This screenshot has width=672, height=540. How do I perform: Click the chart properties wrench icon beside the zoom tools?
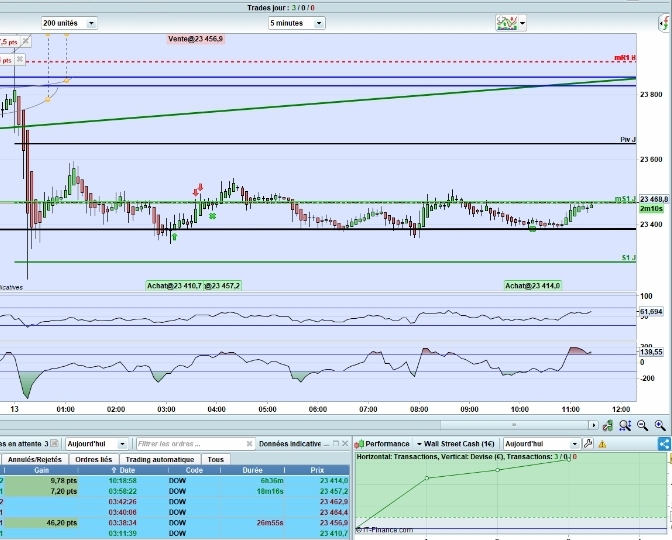point(607,425)
